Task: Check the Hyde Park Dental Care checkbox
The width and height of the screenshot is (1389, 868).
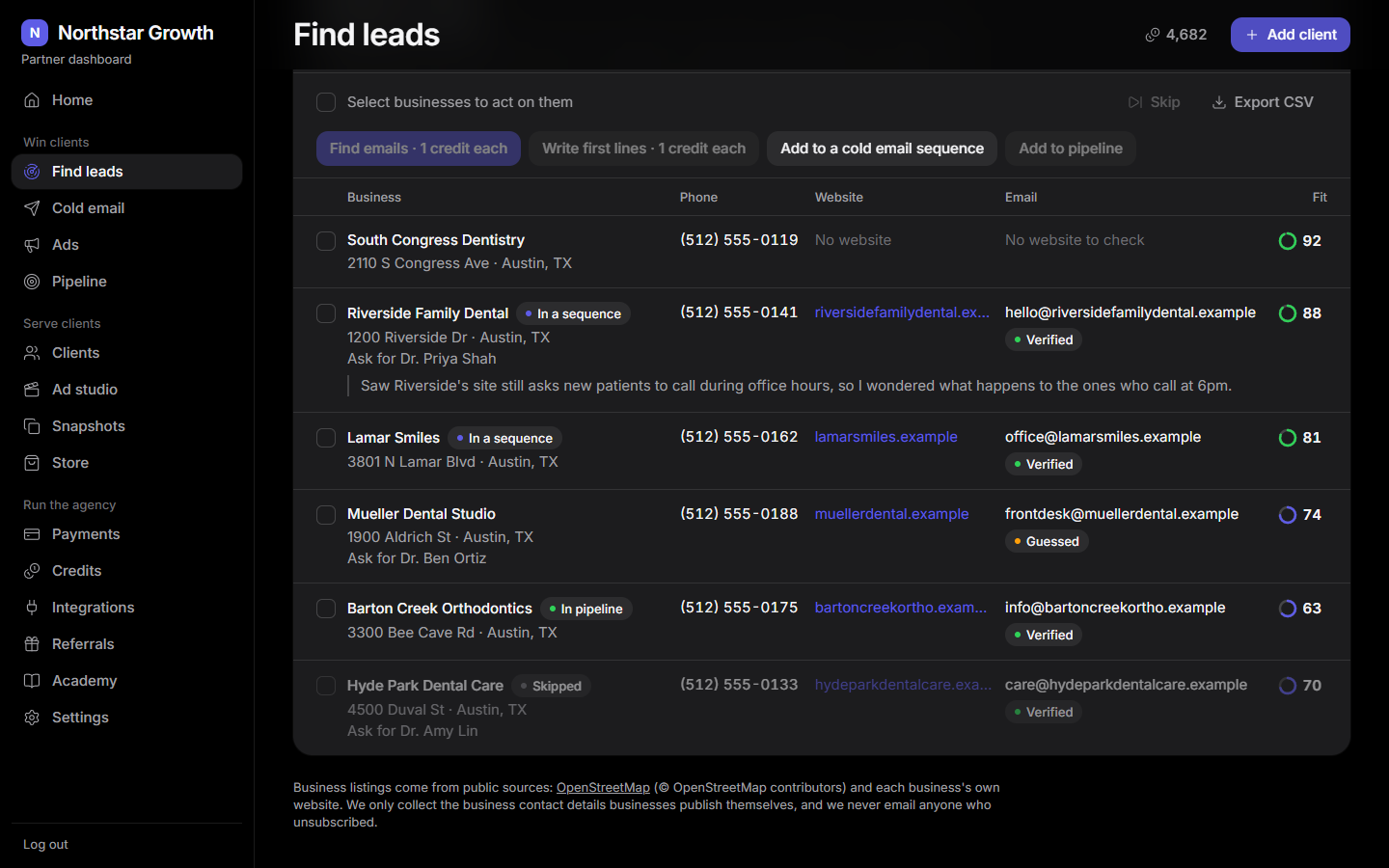Action: tap(326, 686)
